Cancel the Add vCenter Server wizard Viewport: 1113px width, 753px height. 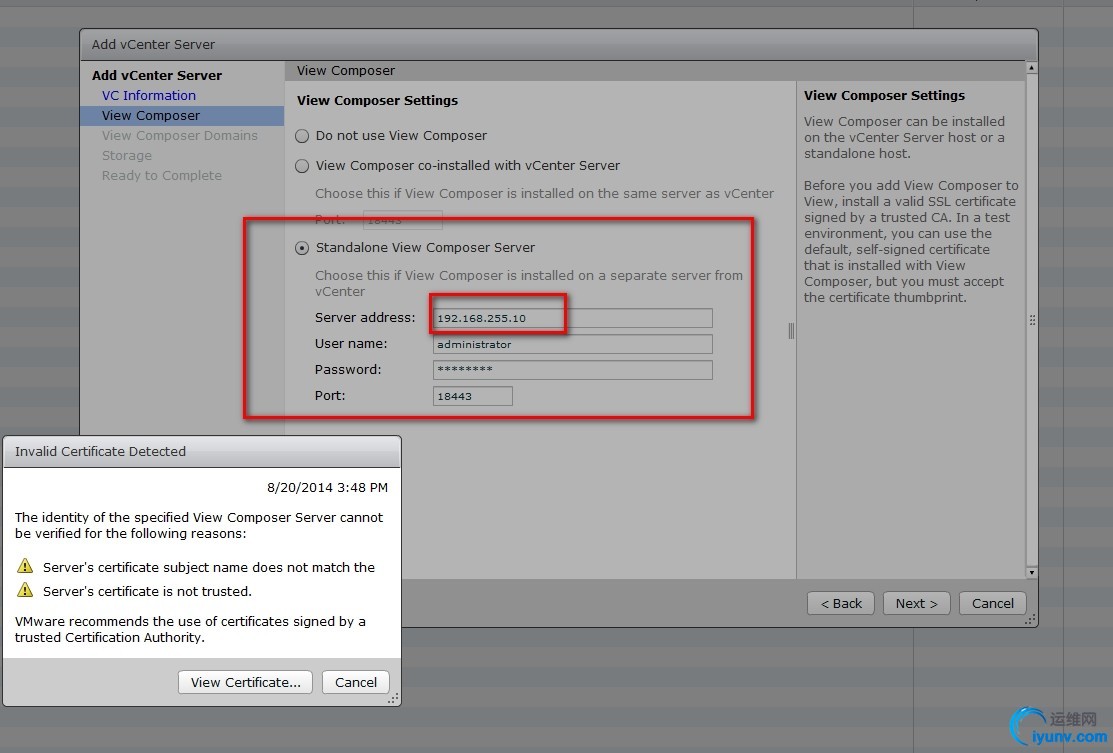pos(992,603)
